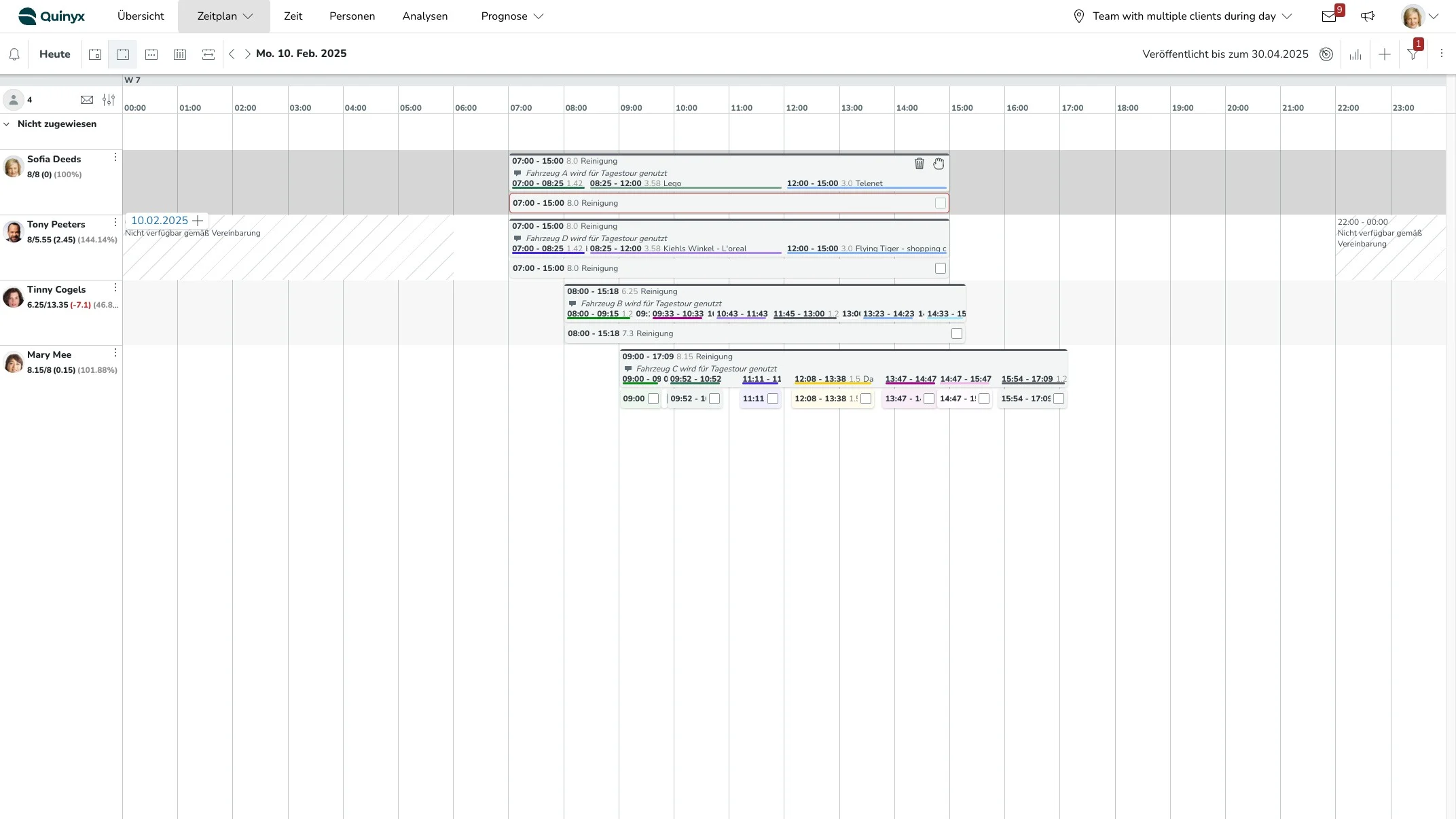Tick checkbox on Tinny's 08:00 - 15:18 punch
Image resolution: width=1456 pixels, height=819 pixels.
(x=956, y=333)
